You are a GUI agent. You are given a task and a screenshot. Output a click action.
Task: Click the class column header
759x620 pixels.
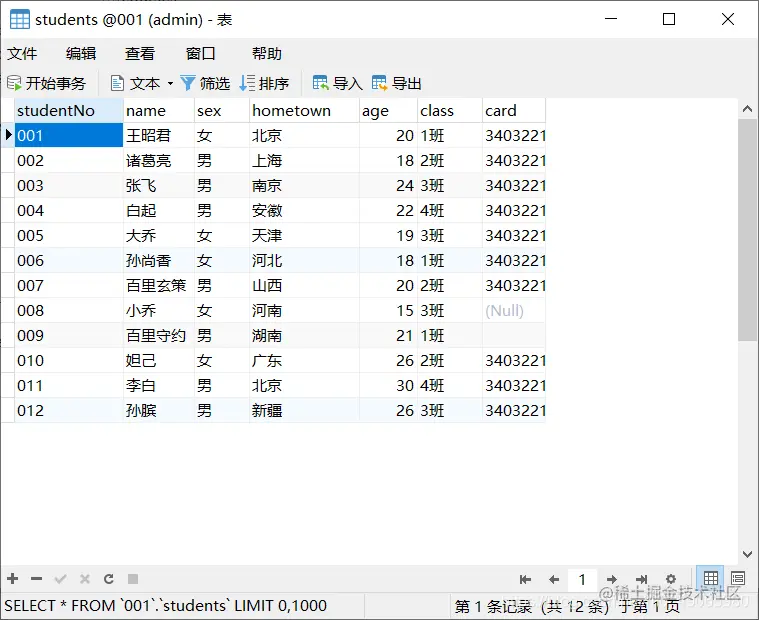tap(450, 110)
